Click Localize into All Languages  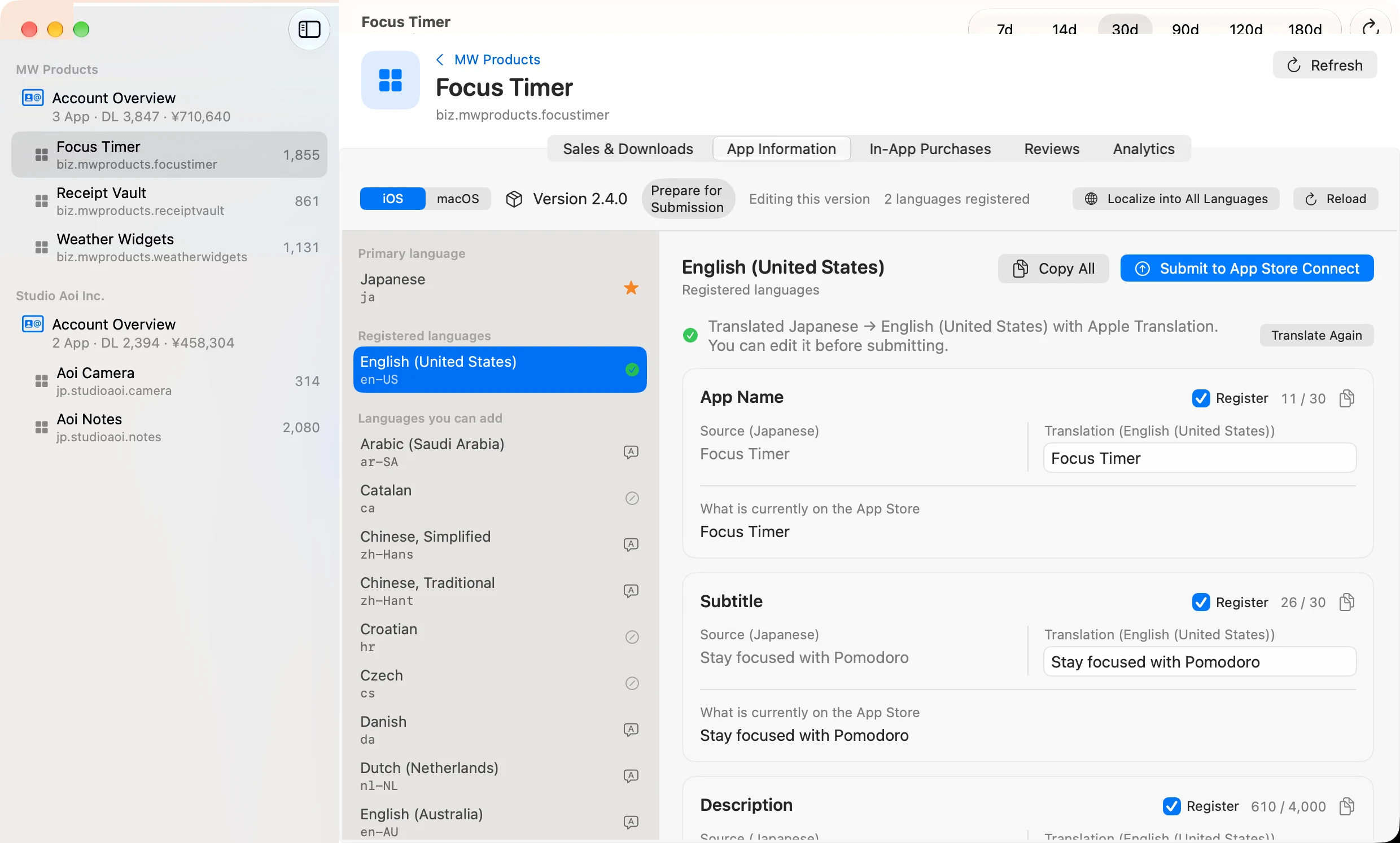tap(1176, 199)
